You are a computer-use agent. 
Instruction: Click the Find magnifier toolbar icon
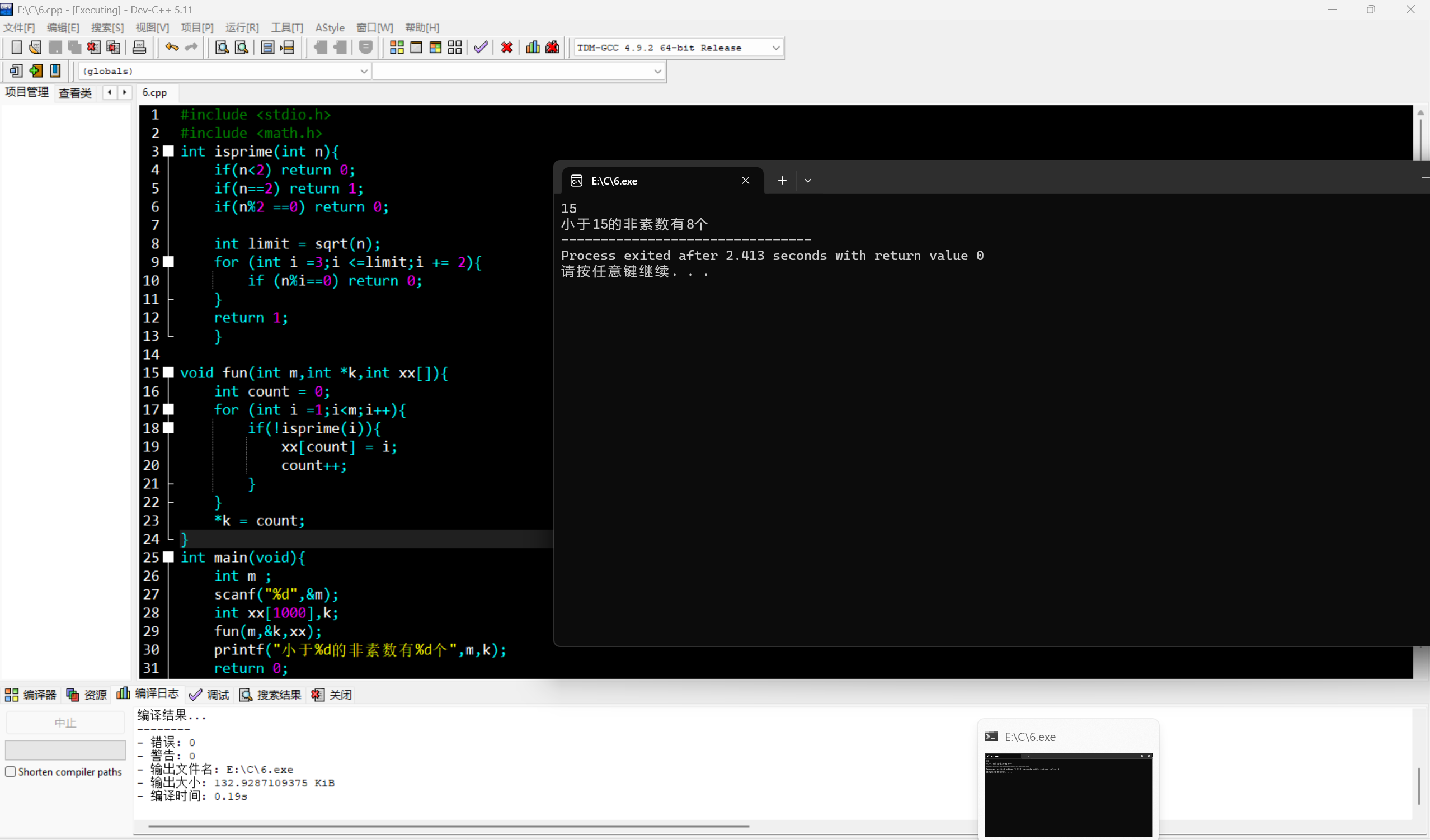point(222,48)
